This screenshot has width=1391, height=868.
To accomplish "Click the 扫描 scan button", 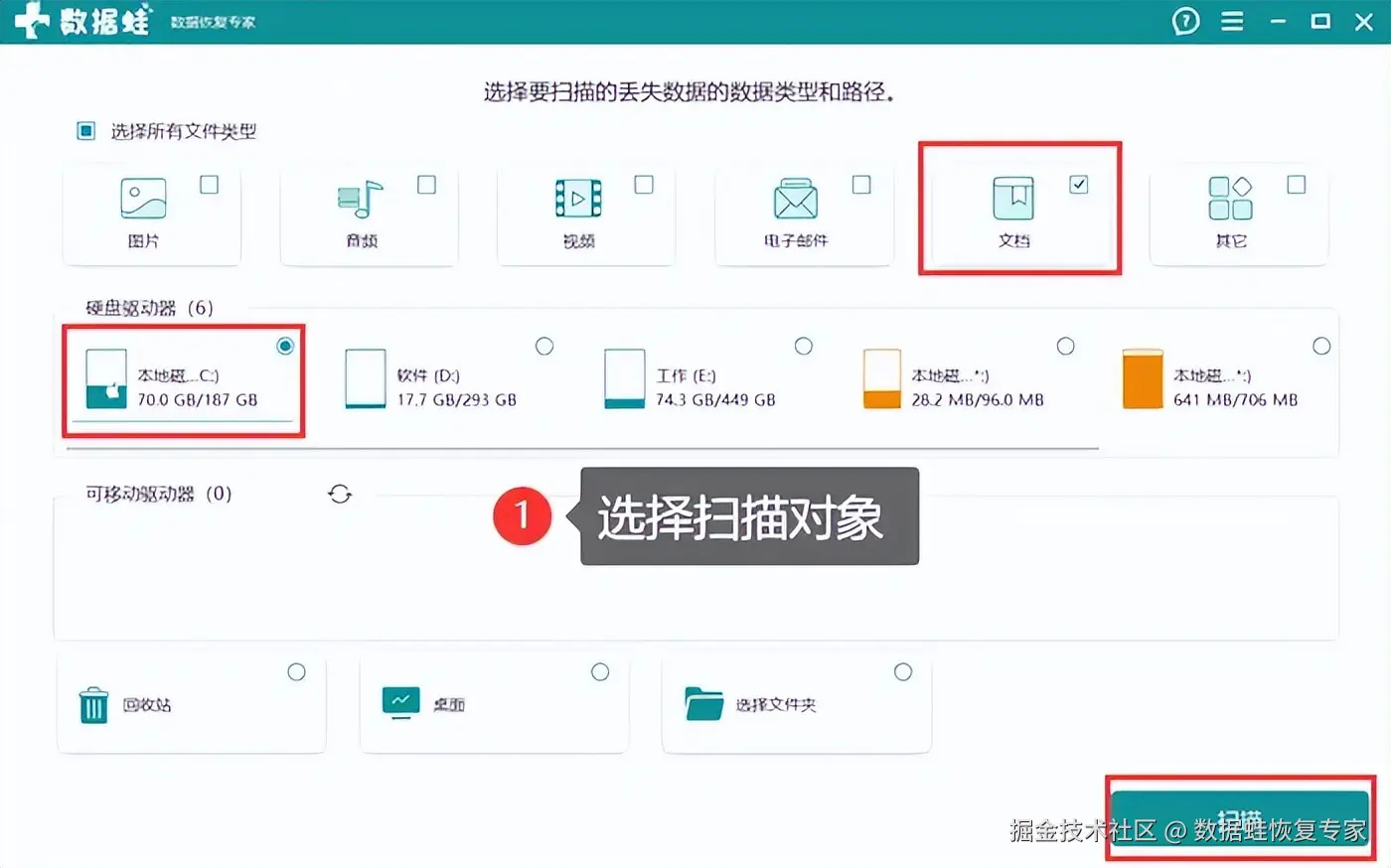I will pos(1240,817).
